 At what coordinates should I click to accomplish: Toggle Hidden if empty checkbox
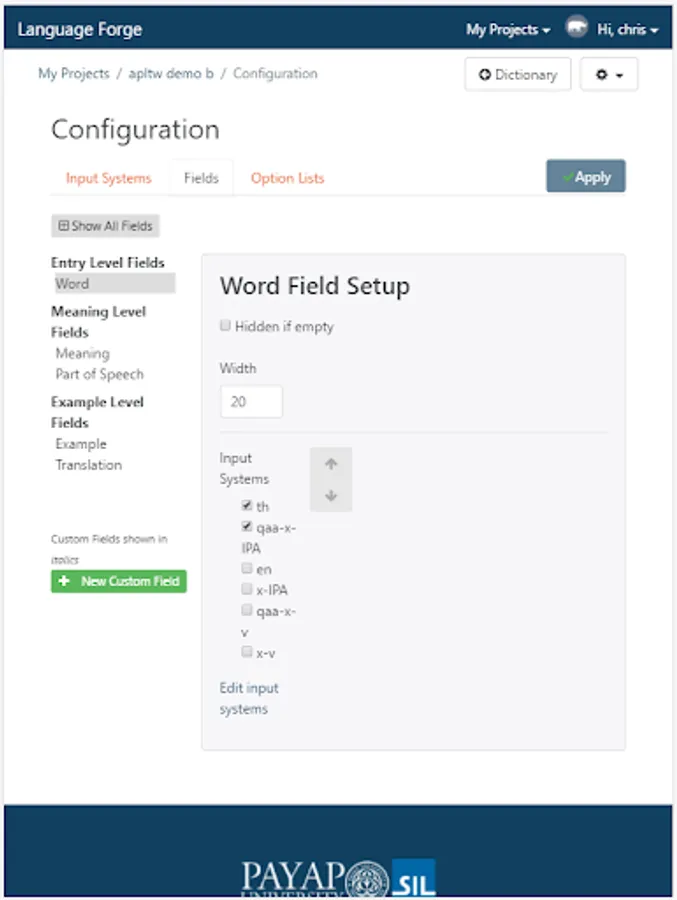click(x=225, y=325)
